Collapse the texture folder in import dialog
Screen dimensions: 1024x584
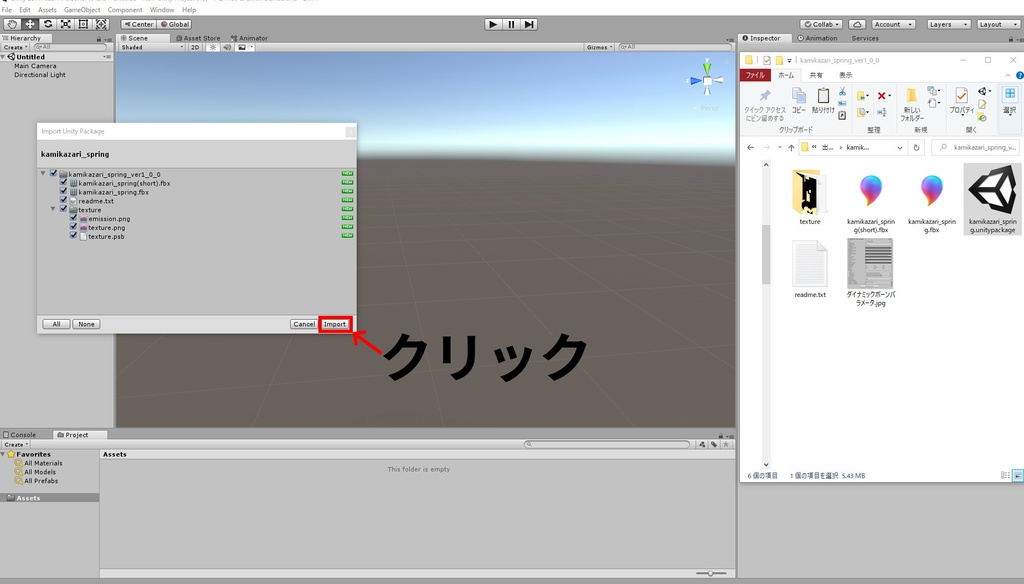52,209
